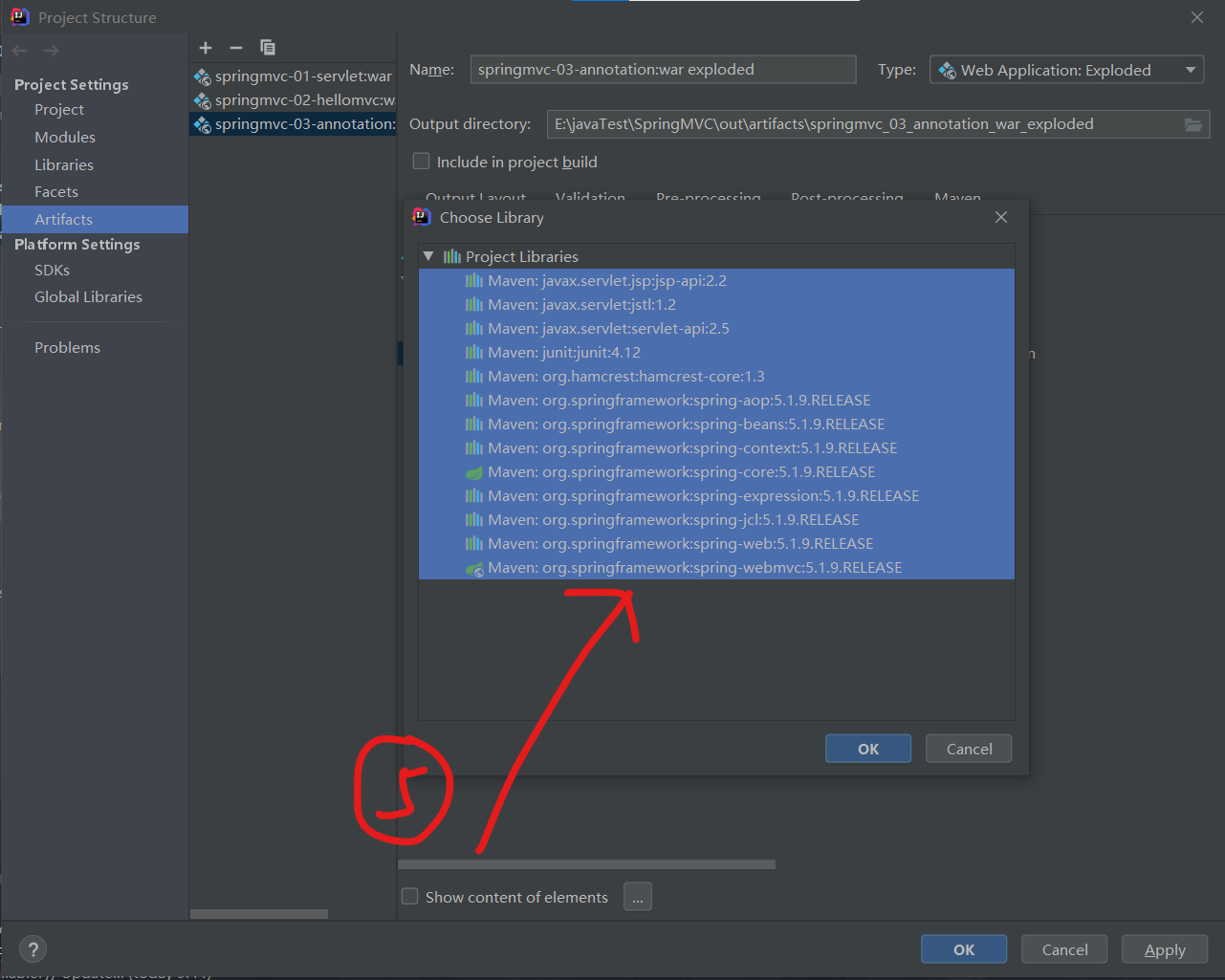Click the artifact Name input field

(x=663, y=70)
